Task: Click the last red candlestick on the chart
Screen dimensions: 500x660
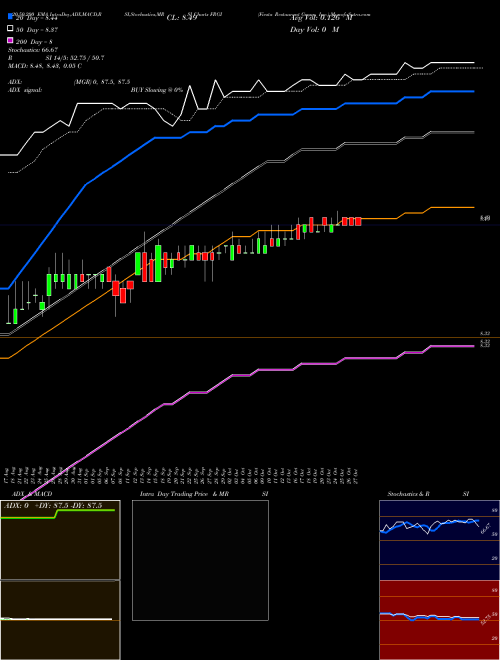Action: (358, 221)
